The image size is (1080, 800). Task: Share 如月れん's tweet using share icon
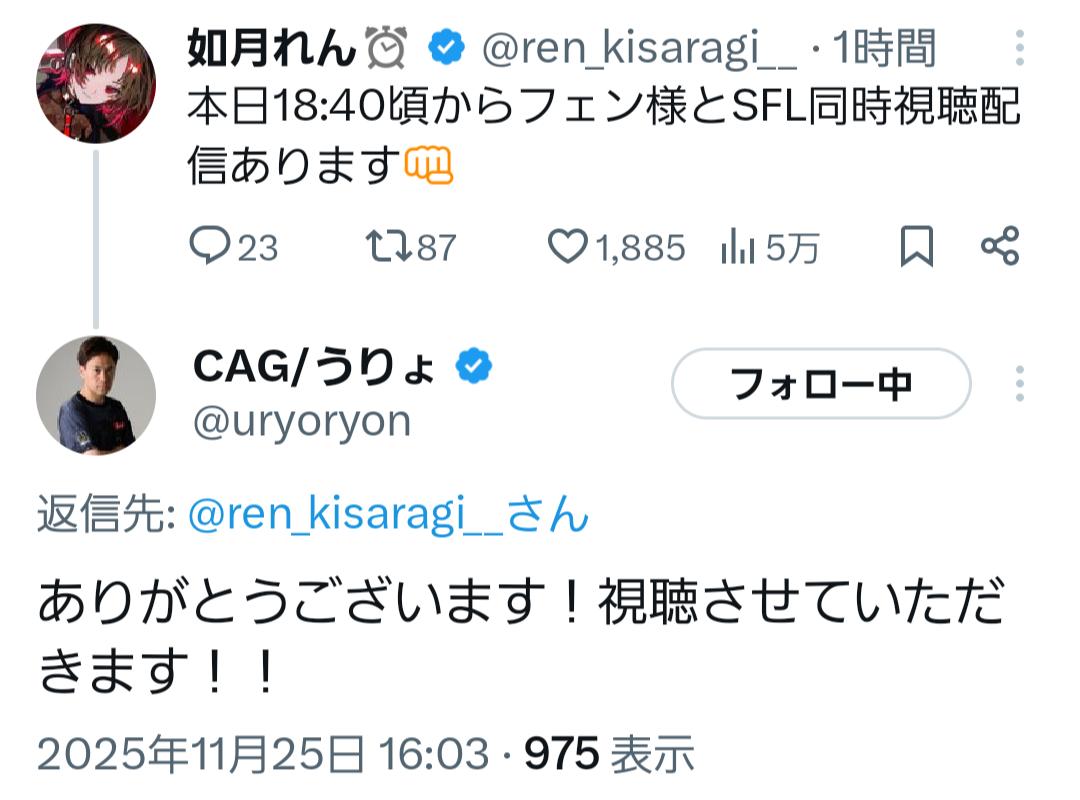coord(999,246)
